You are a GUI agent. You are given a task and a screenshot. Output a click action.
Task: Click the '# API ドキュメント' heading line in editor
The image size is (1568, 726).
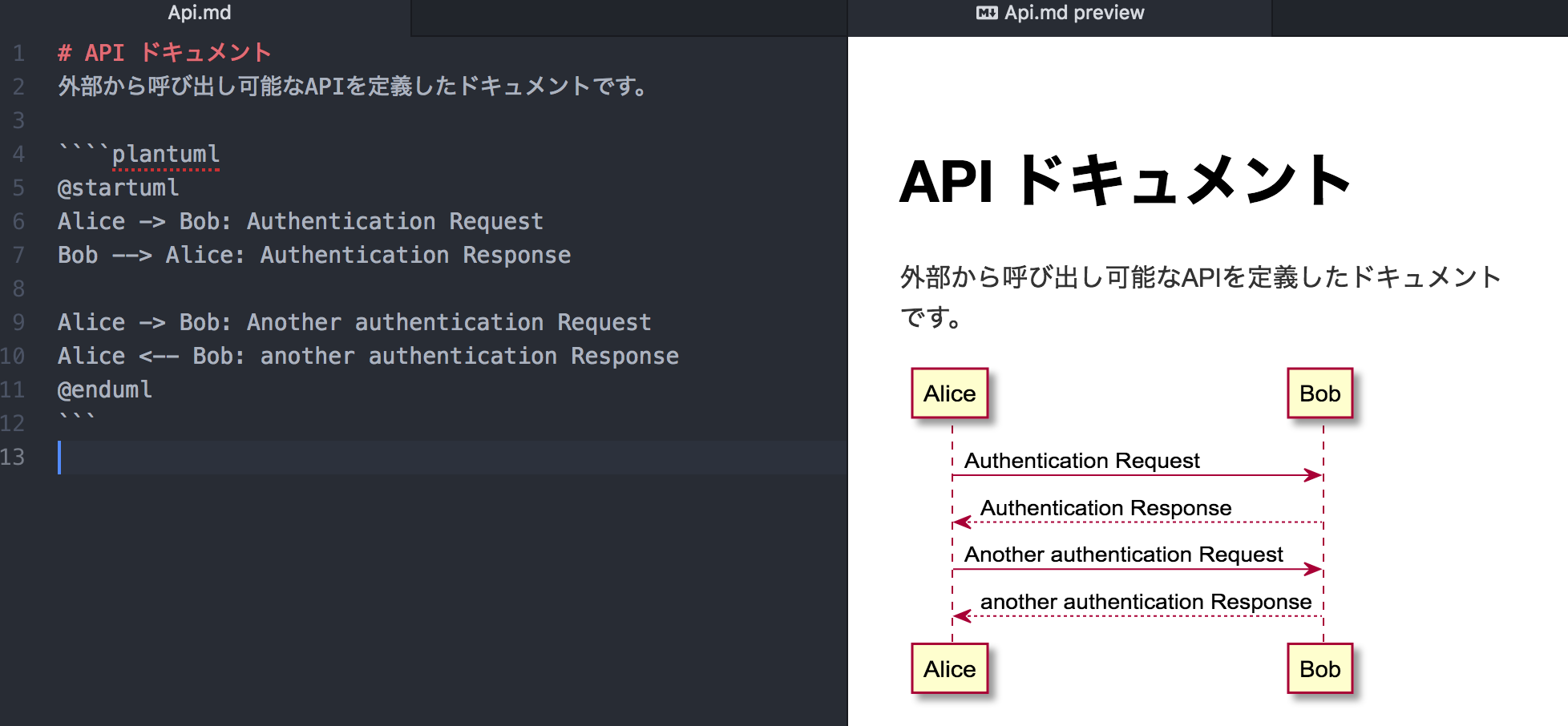[165, 53]
